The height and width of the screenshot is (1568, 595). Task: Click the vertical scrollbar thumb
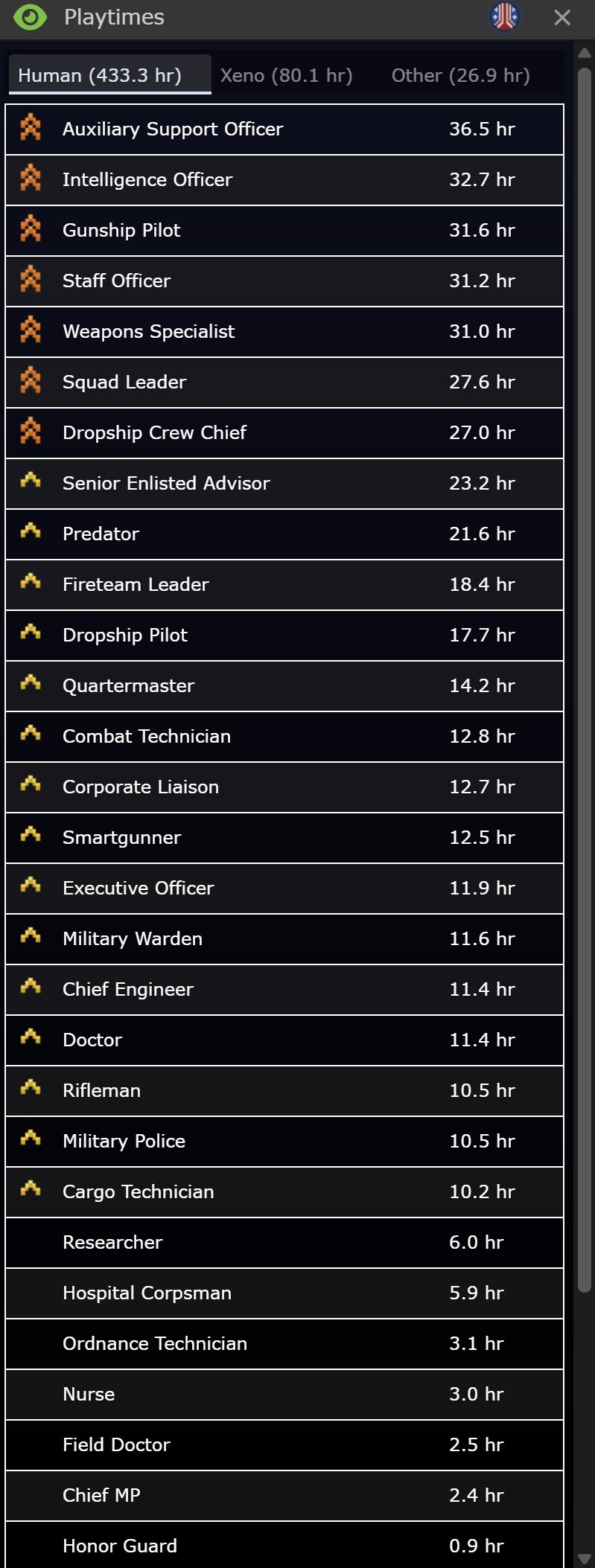click(x=585, y=670)
